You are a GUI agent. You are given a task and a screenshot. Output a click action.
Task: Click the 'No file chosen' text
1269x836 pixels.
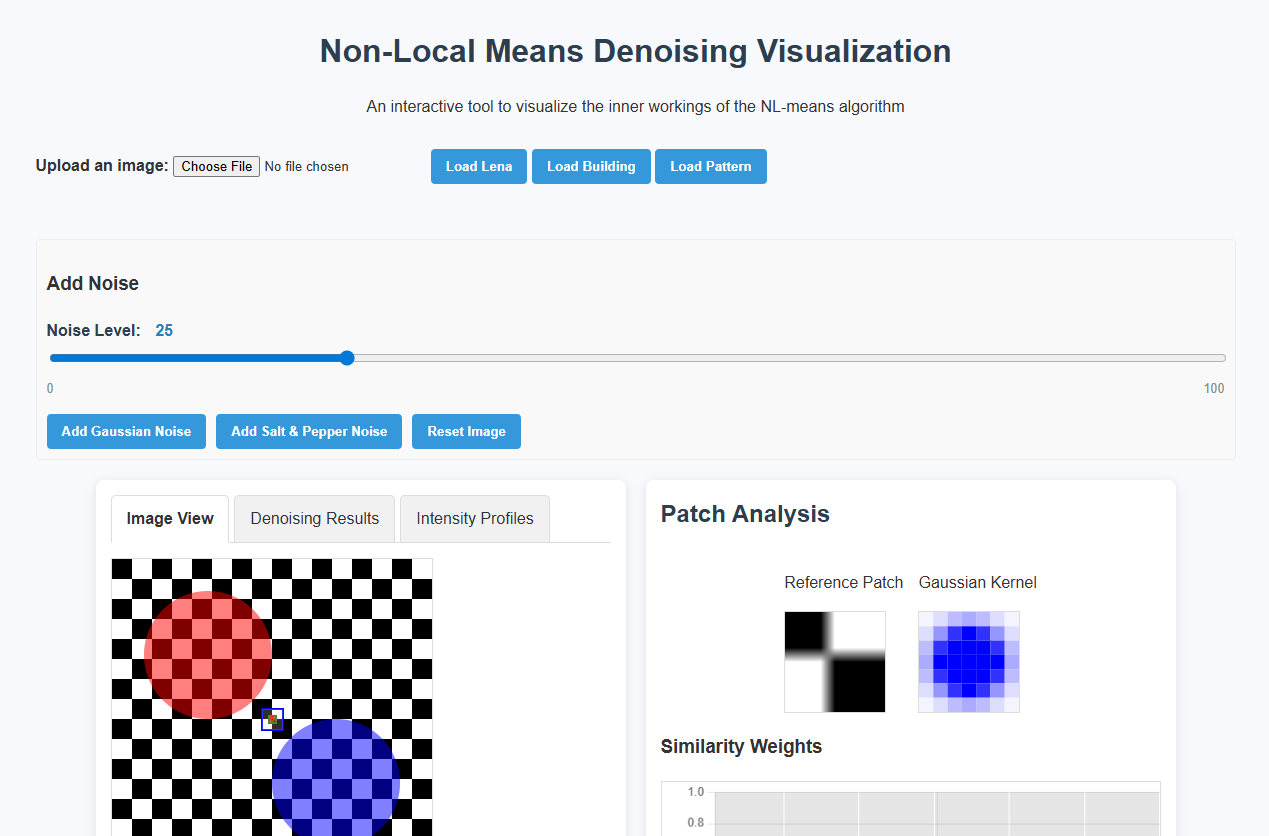pos(306,166)
